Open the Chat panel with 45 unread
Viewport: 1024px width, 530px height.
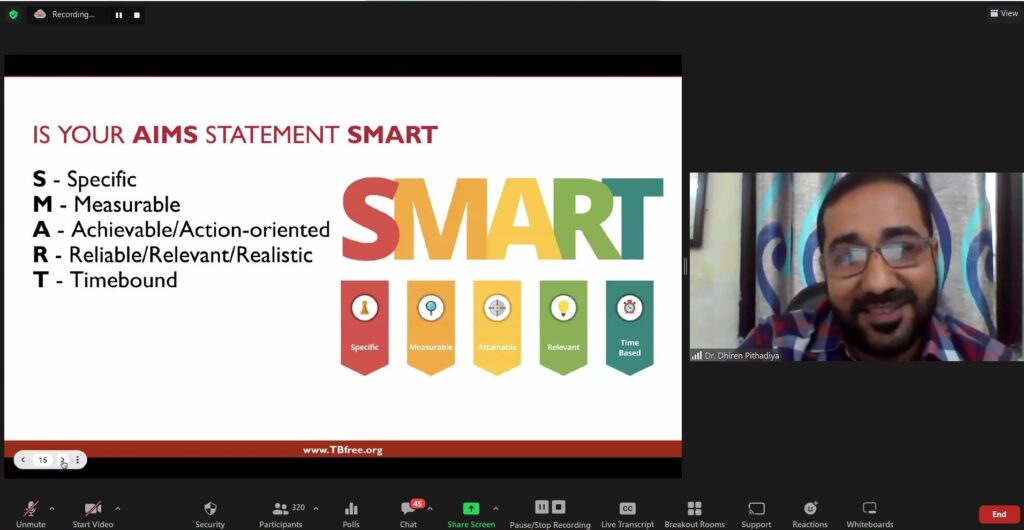pos(408,510)
